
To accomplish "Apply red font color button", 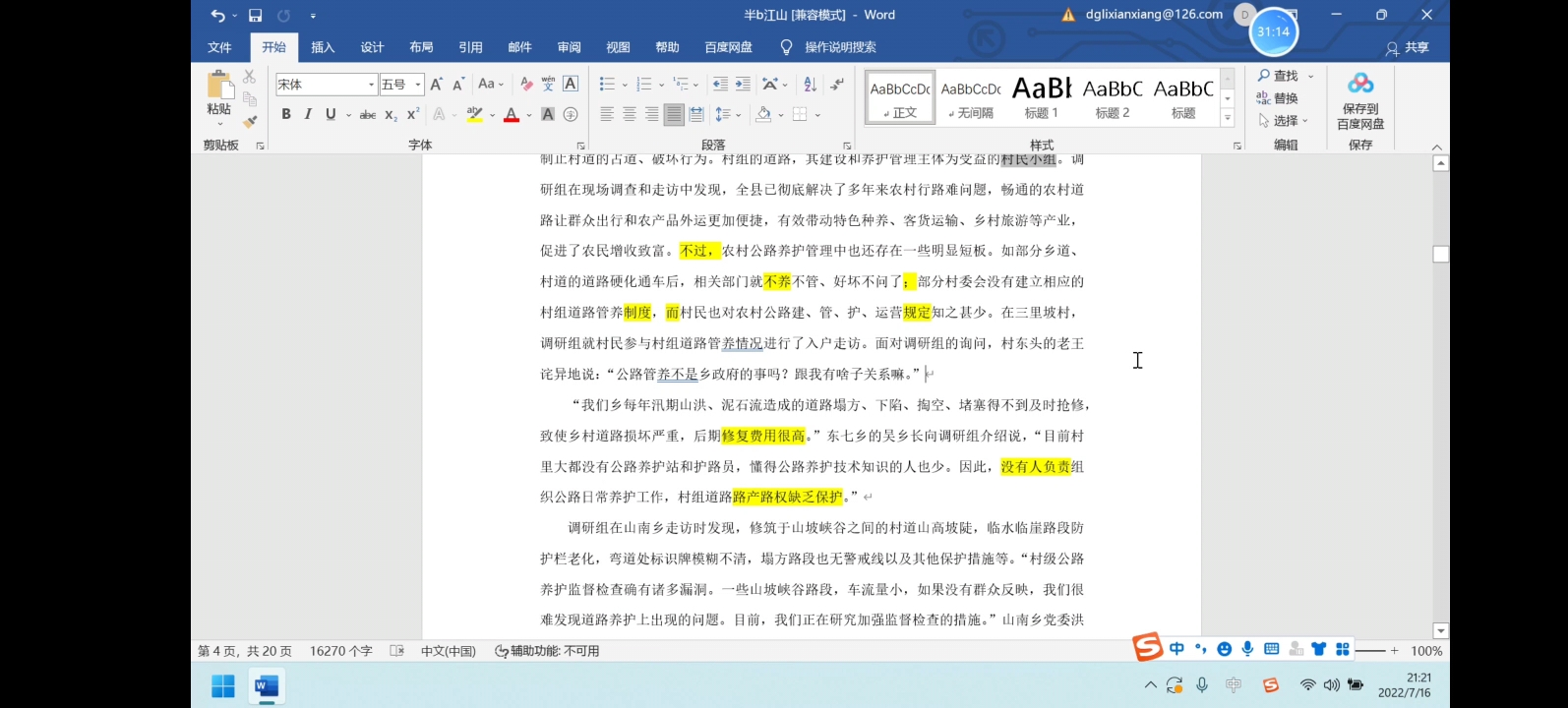I will coord(512,115).
